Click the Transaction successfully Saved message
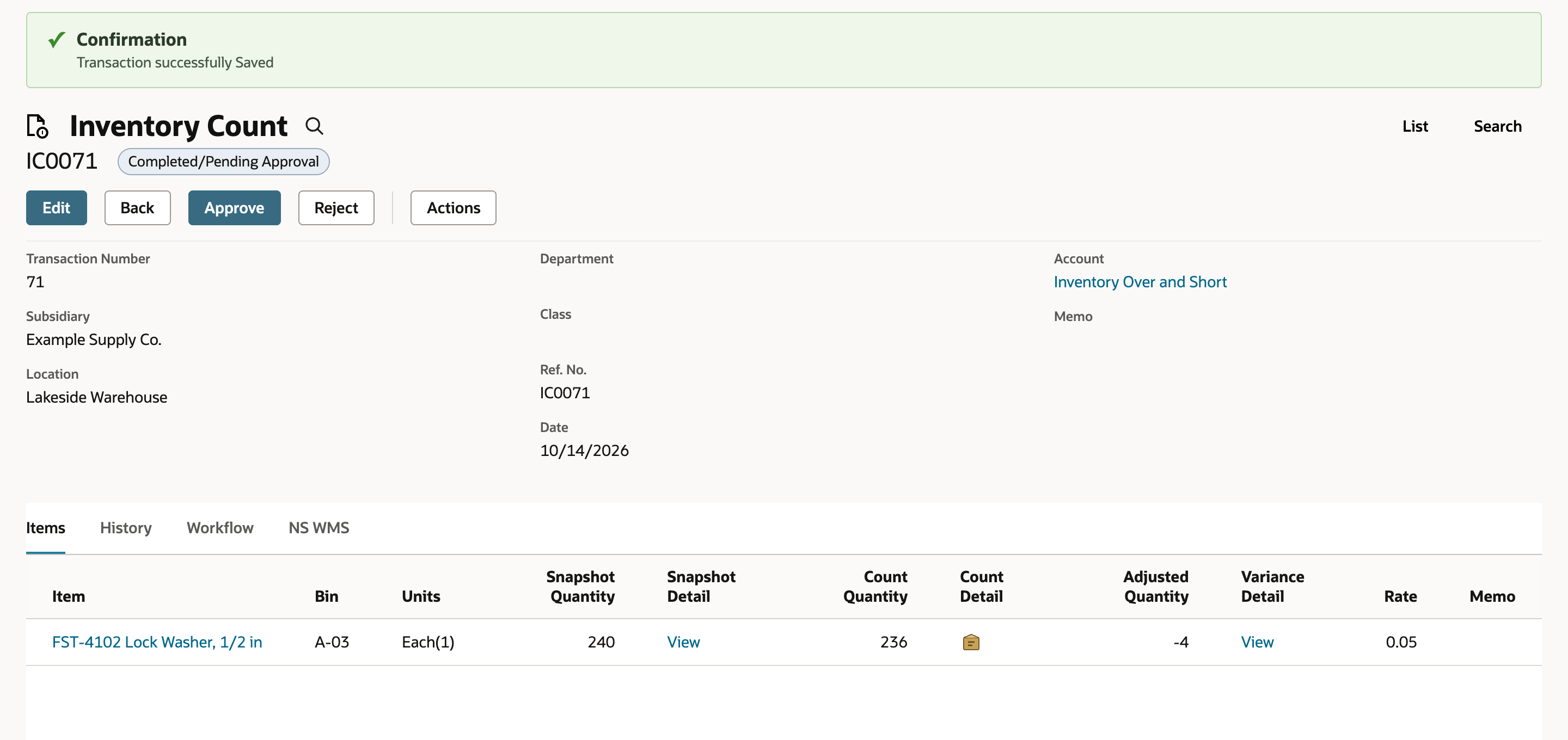The height and width of the screenshot is (740, 1568). [x=175, y=63]
